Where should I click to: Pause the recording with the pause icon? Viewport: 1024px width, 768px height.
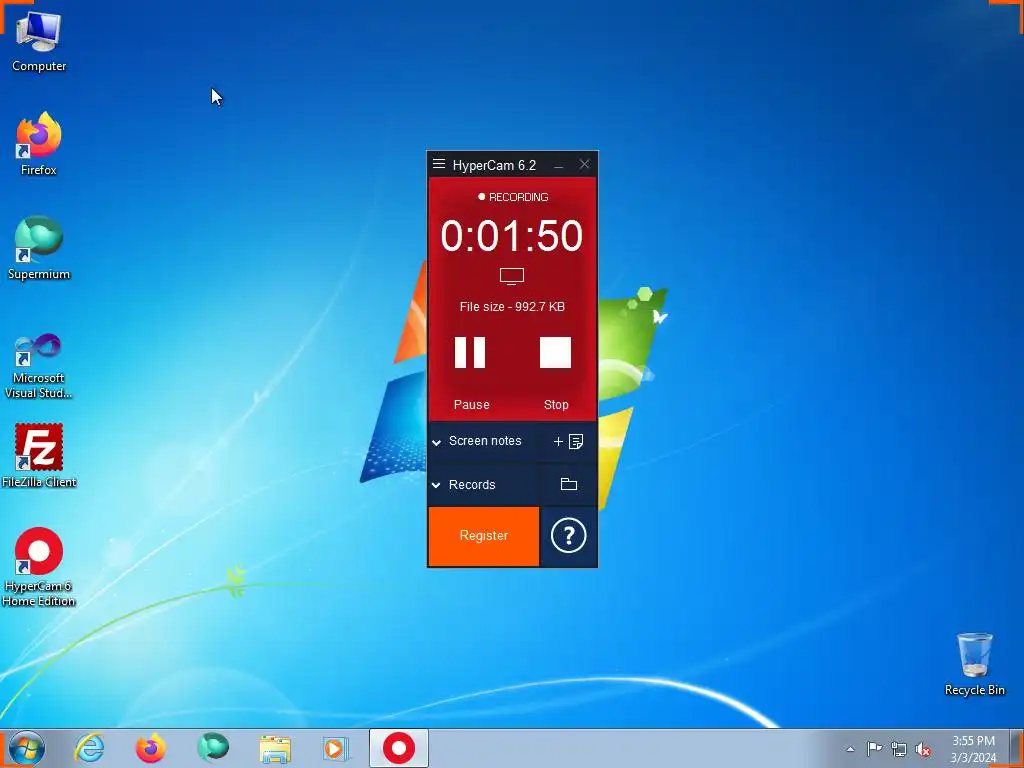click(470, 353)
